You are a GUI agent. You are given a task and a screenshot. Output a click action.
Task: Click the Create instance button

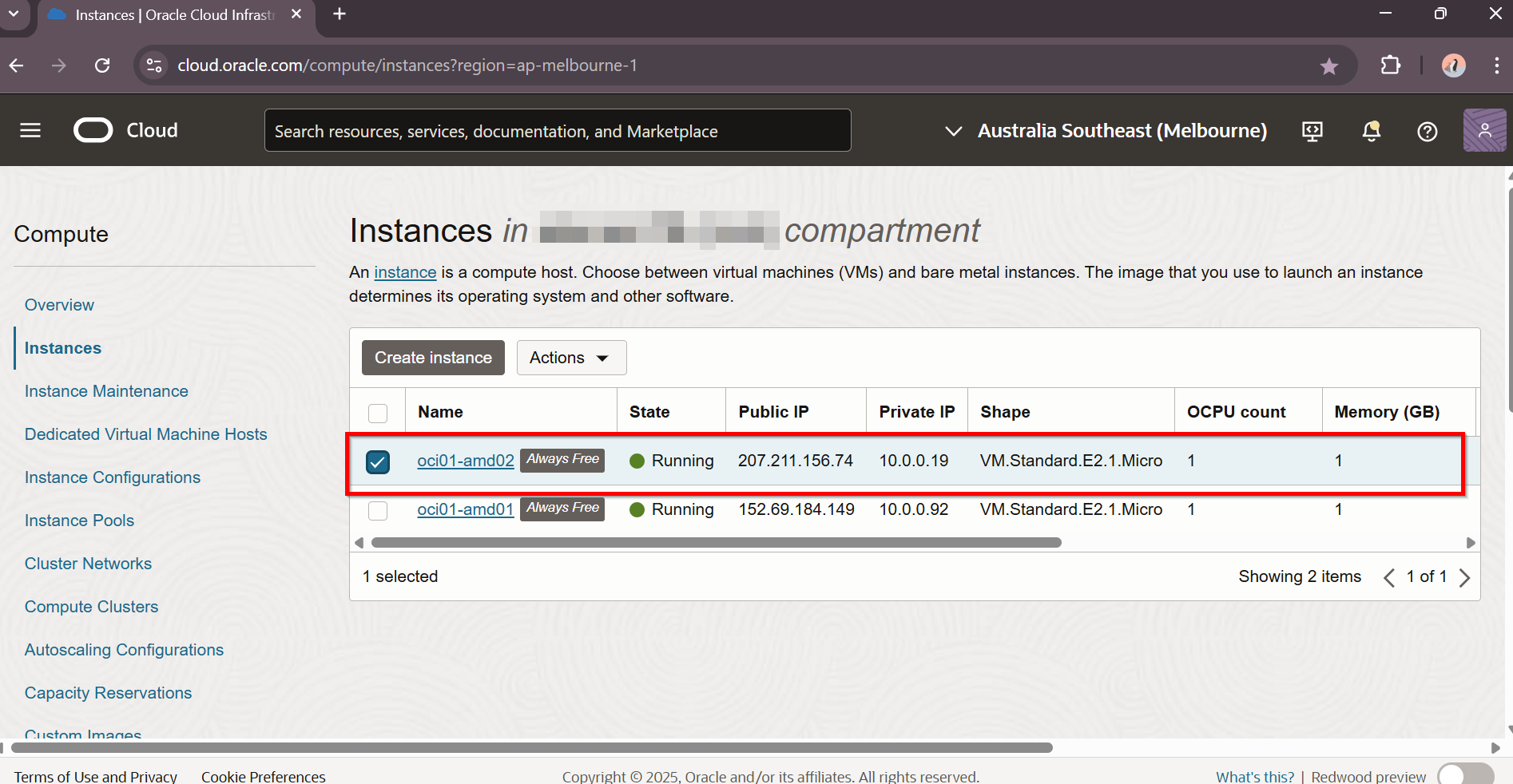433,358
